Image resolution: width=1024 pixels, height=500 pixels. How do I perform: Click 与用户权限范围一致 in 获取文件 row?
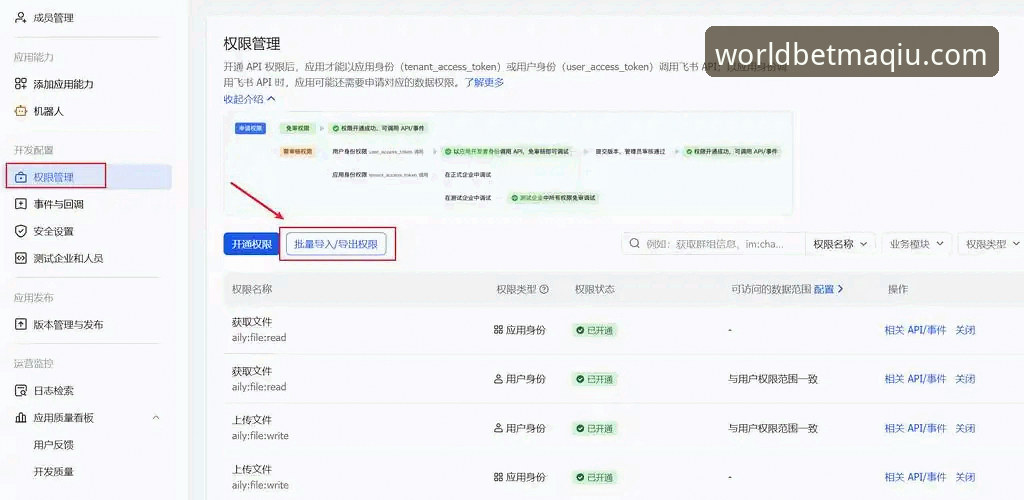pyautogui.click(x=773, y=379)
